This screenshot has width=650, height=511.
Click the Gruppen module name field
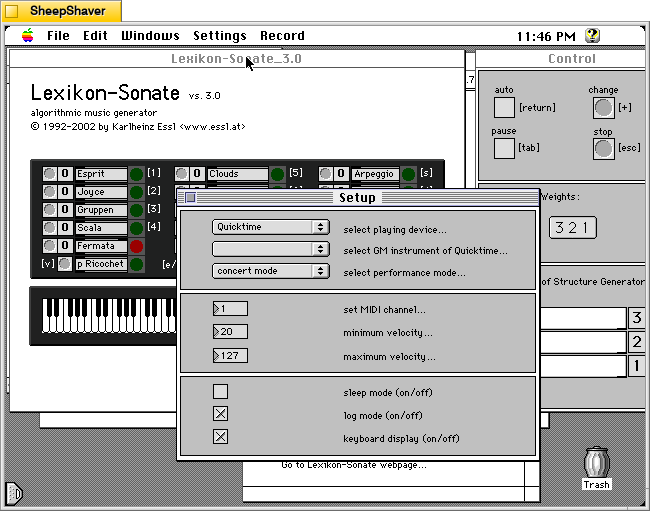(101, 210)
